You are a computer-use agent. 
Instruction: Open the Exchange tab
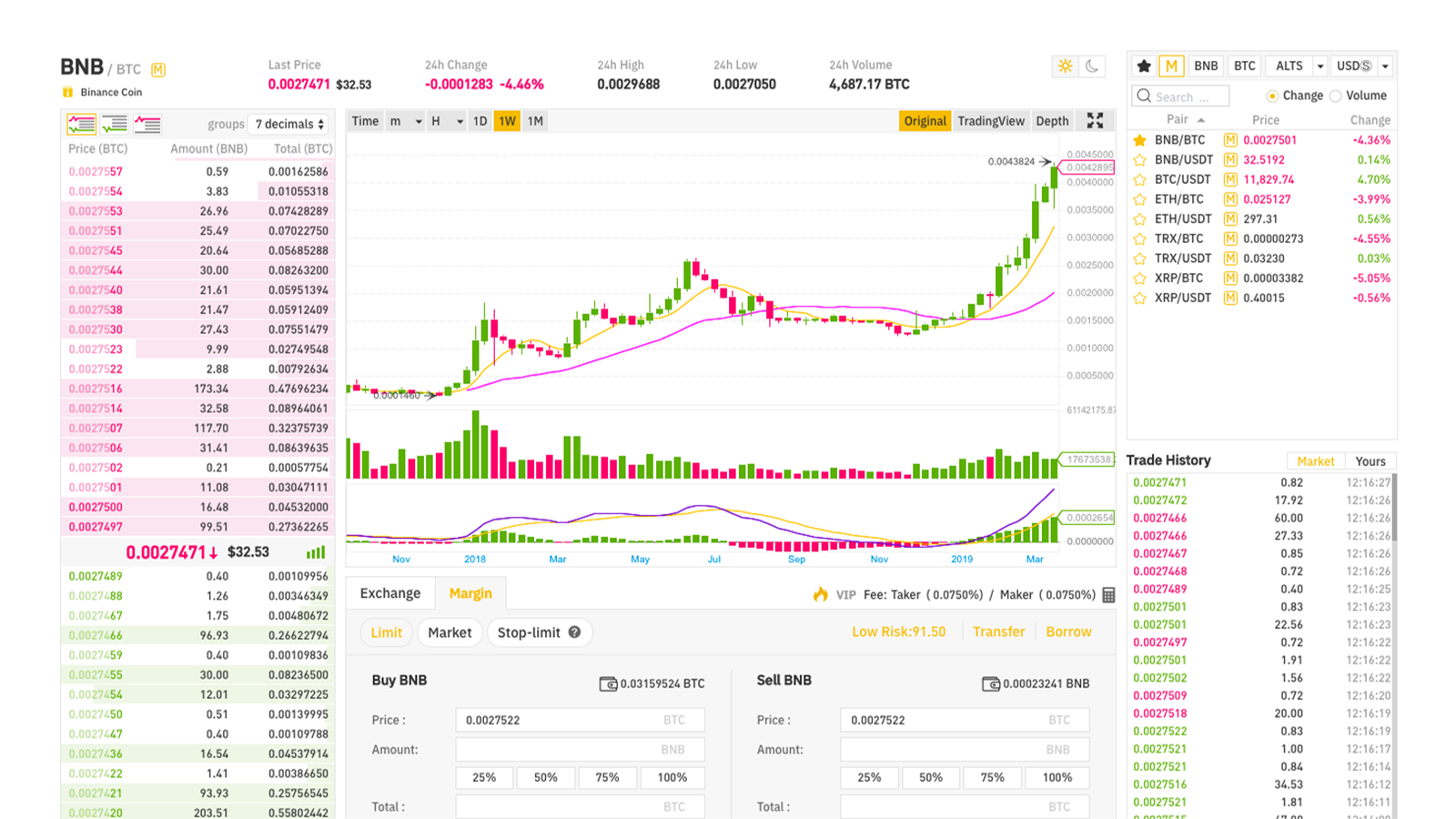click(390, 593)
